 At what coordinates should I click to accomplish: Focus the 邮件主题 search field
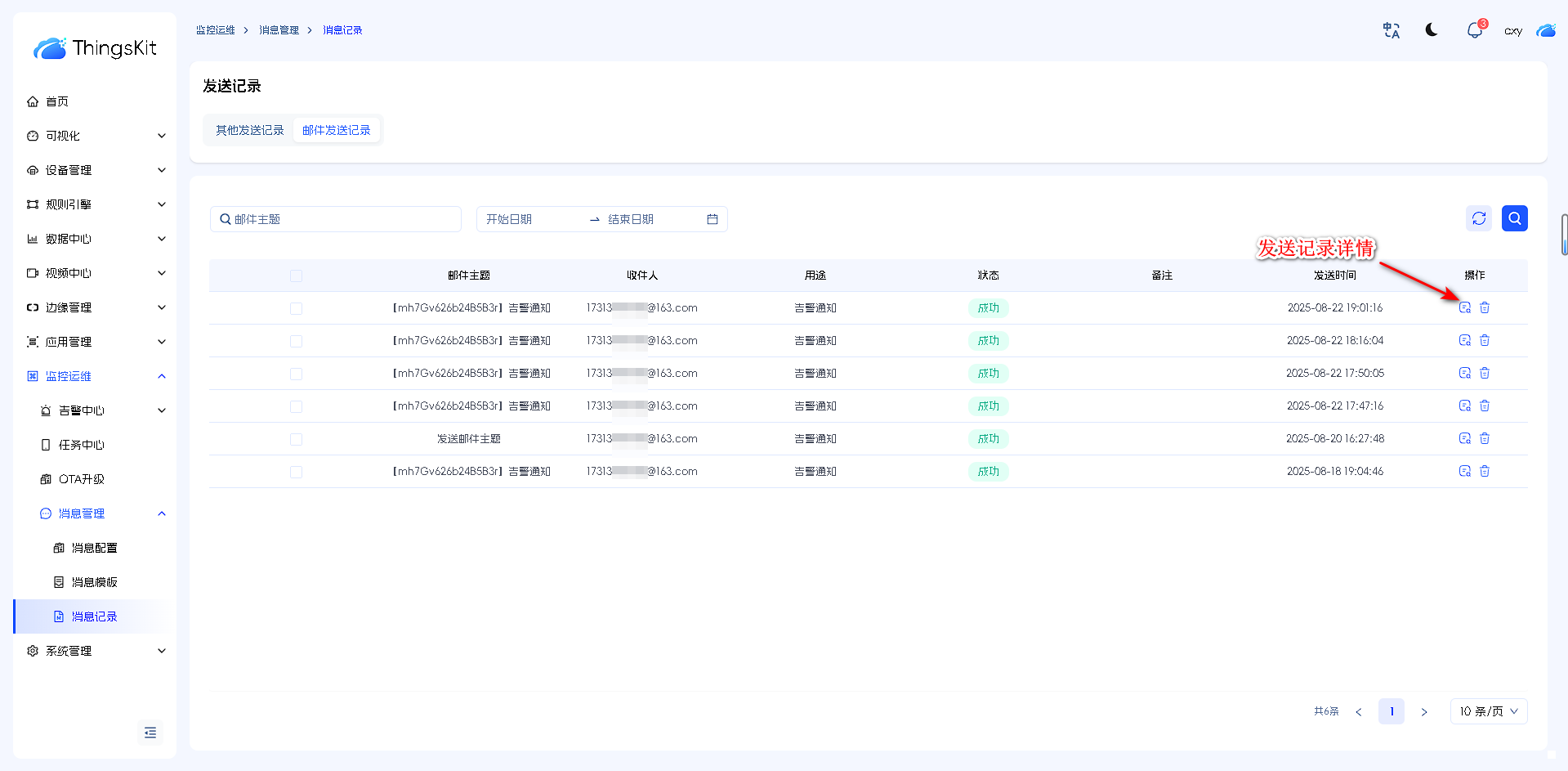343,219
